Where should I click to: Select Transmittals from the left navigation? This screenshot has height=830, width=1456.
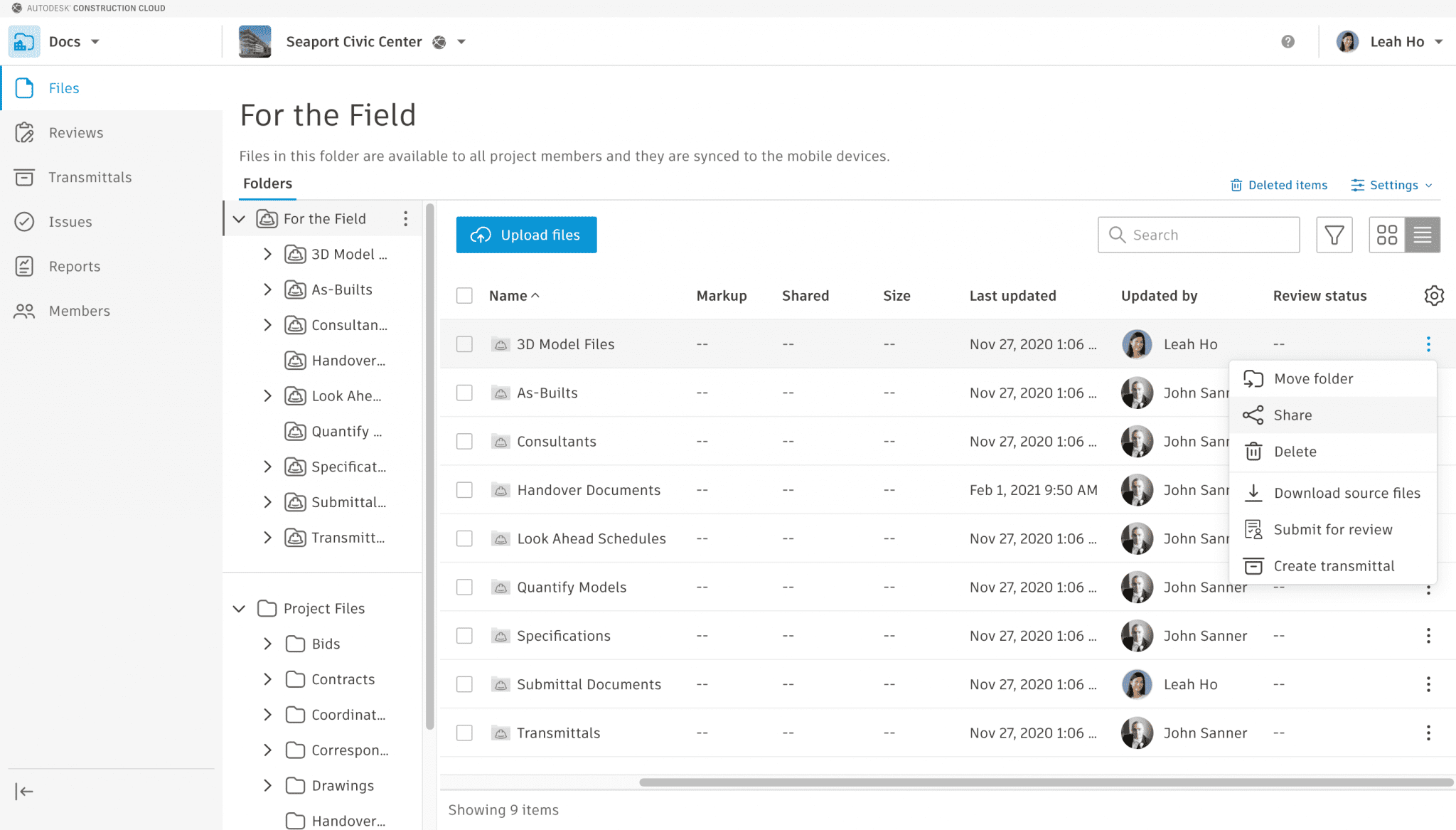tap(90, 177)
